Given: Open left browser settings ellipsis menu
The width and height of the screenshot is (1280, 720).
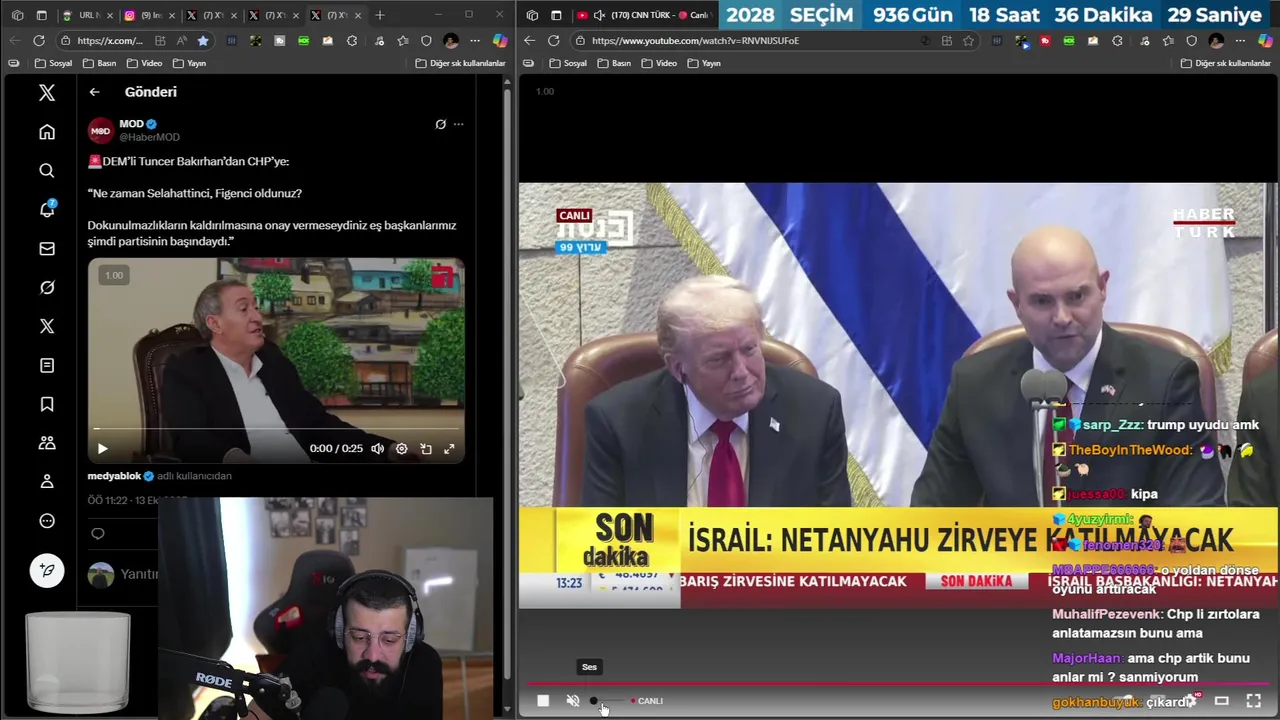Looking at the screenshot, I should pyautogui.click(x=475, y=41).
